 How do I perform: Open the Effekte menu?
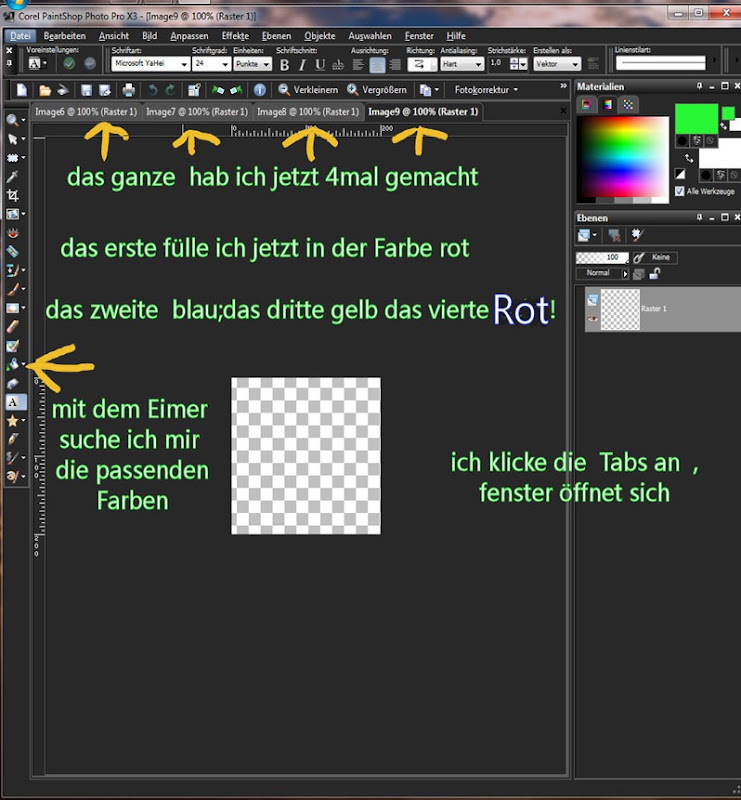[235, 36]
